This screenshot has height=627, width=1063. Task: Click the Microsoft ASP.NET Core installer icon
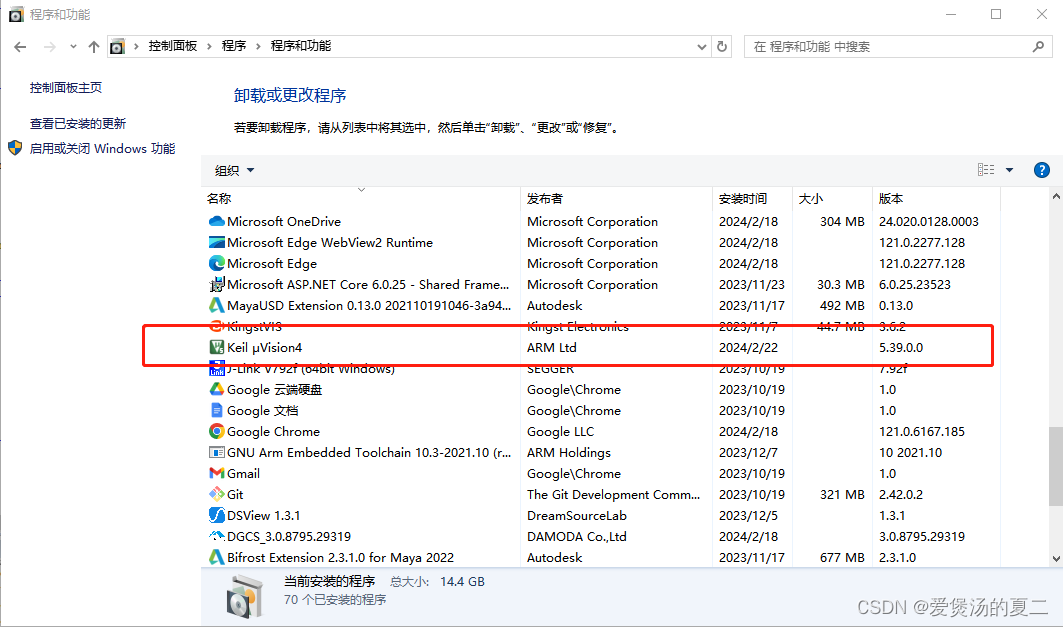click(x=216, y=285)
